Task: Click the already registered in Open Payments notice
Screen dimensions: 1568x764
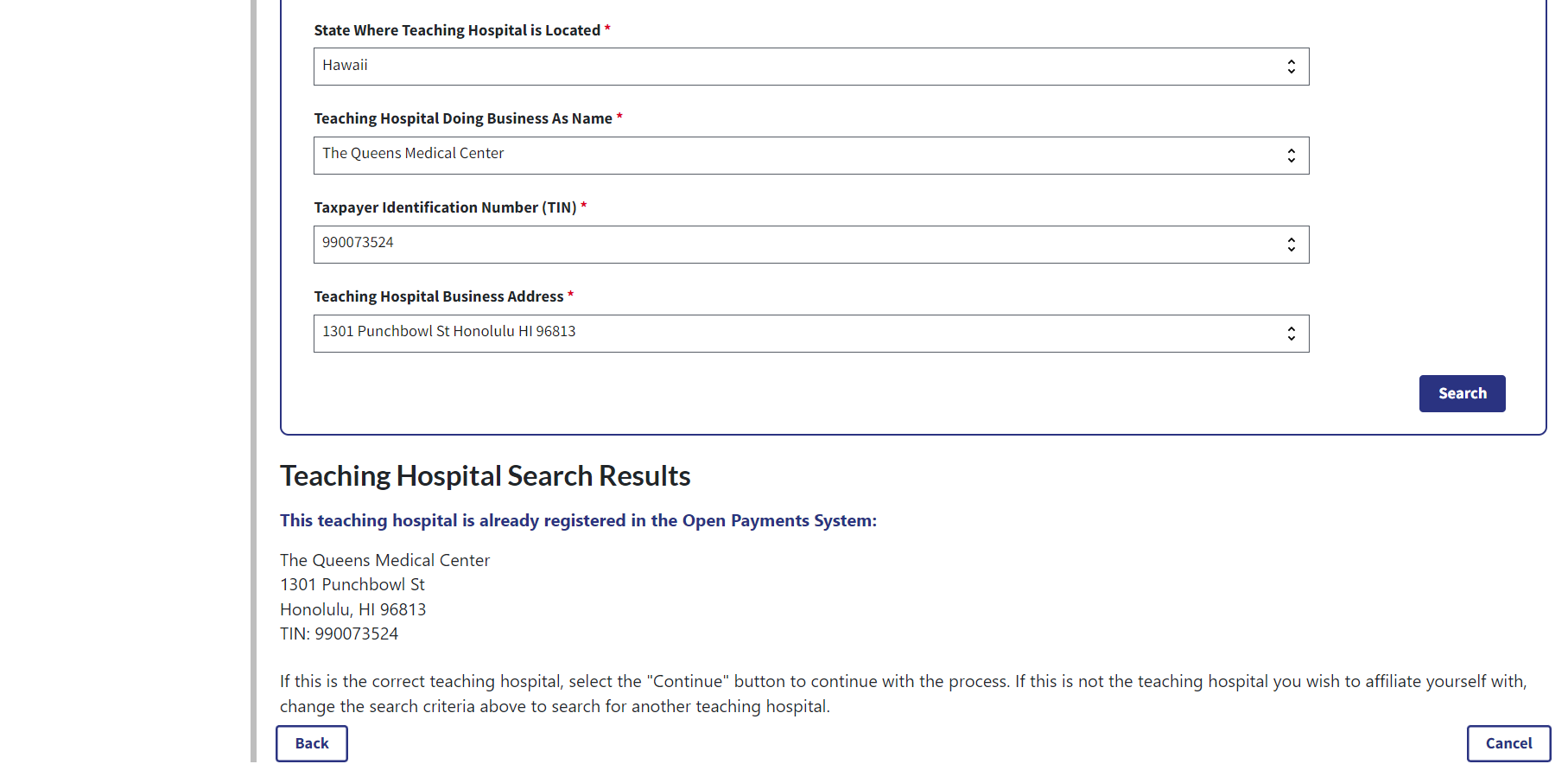Action: click(x=578, y=520)
